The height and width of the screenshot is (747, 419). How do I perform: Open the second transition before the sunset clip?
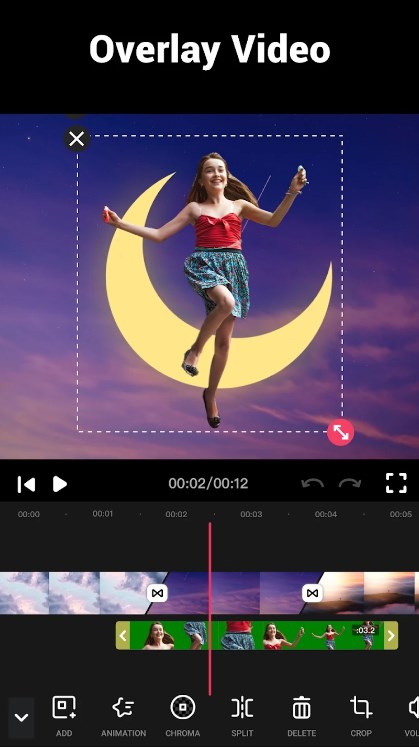tap(312, 593)
